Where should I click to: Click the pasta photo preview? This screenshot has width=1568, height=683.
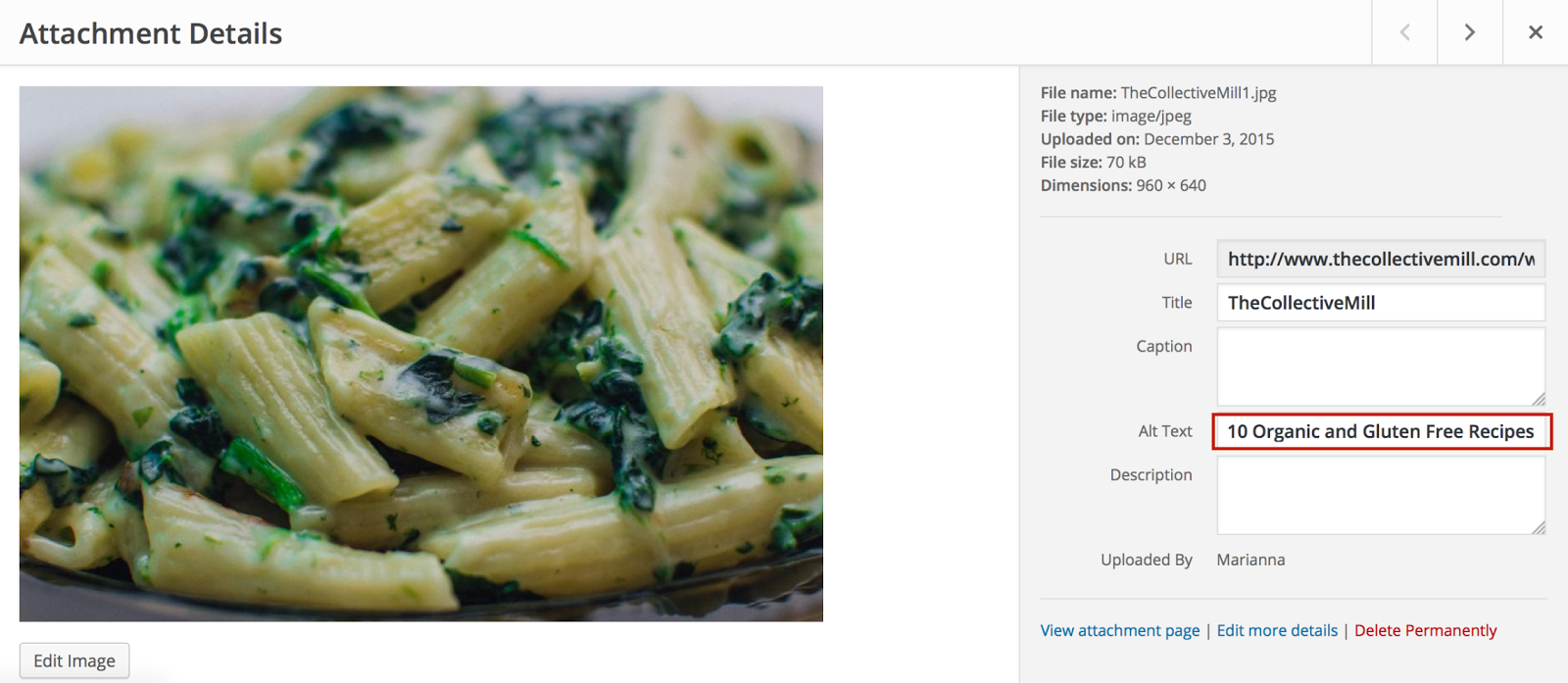point(421,354)
